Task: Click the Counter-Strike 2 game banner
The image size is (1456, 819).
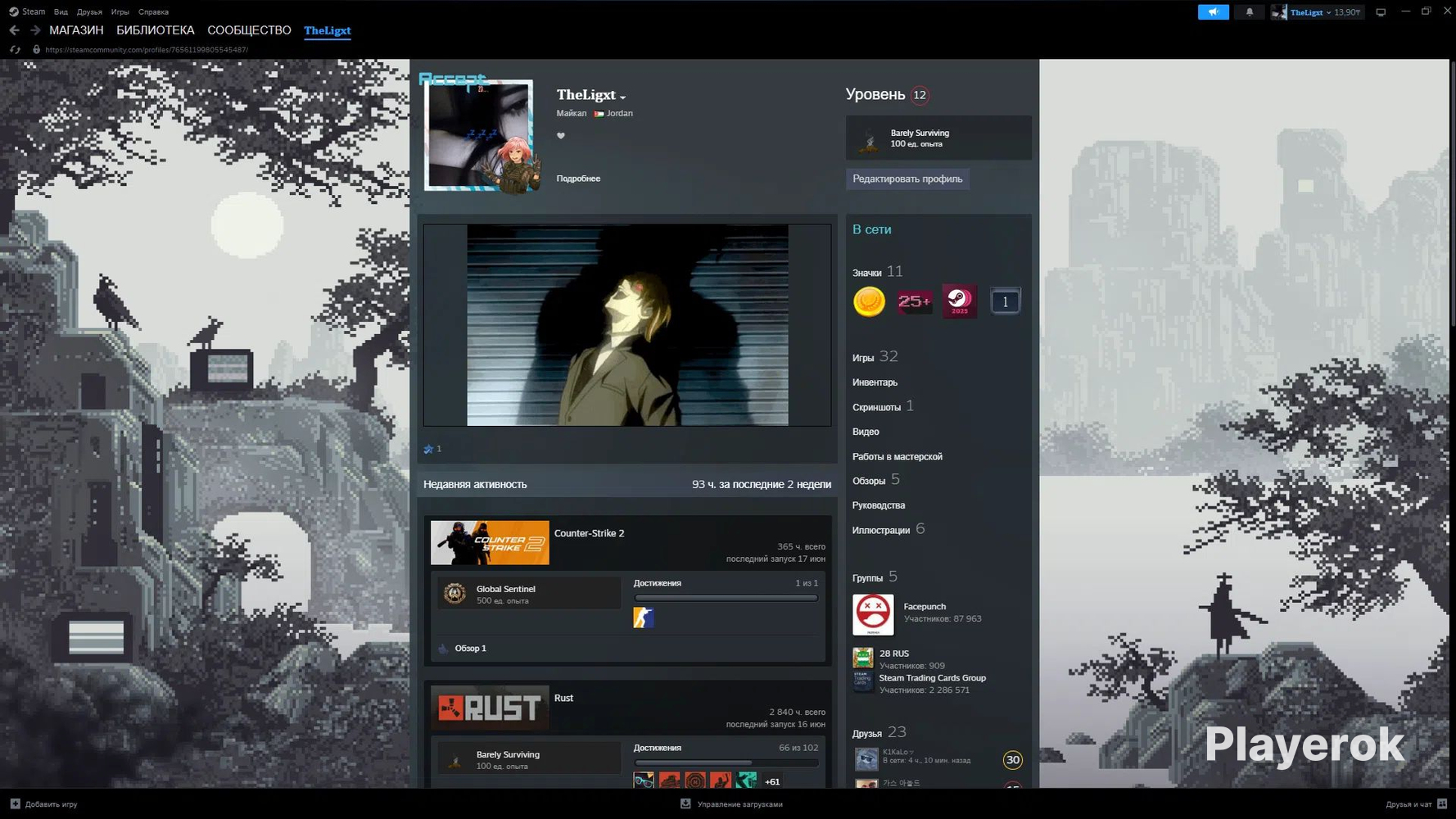Action: (490, 542)
